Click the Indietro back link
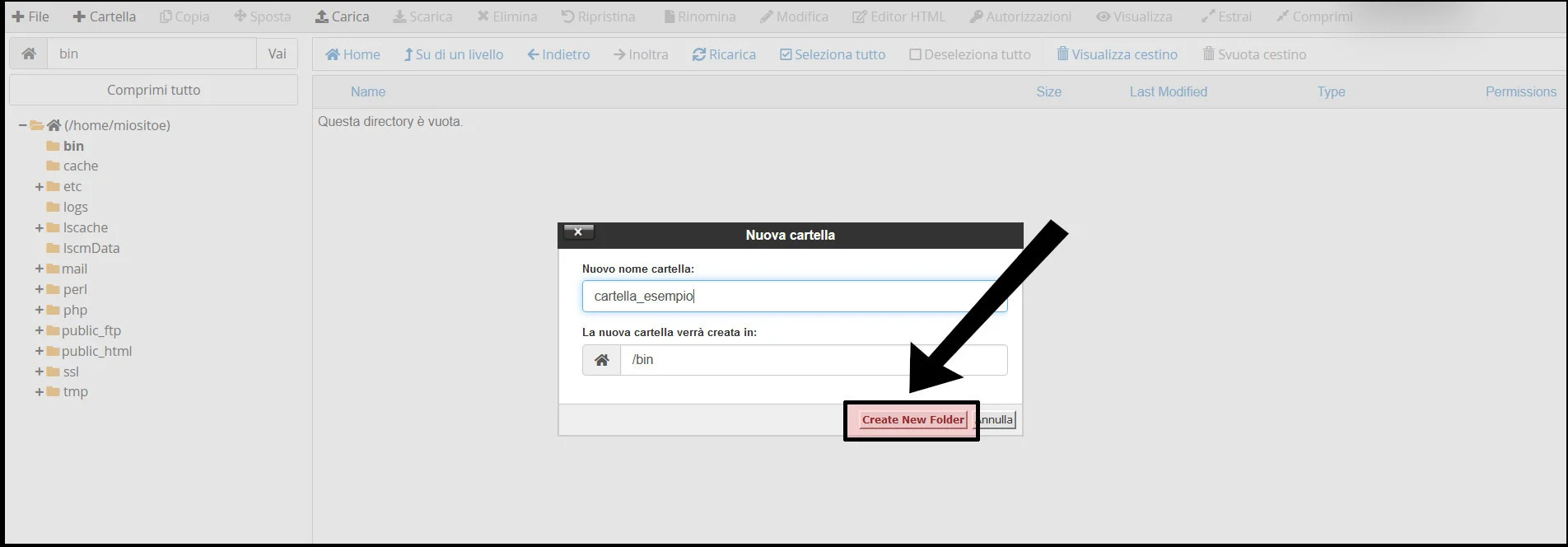1568x547 pixels. pyautogui.click(x=559, y=54)
